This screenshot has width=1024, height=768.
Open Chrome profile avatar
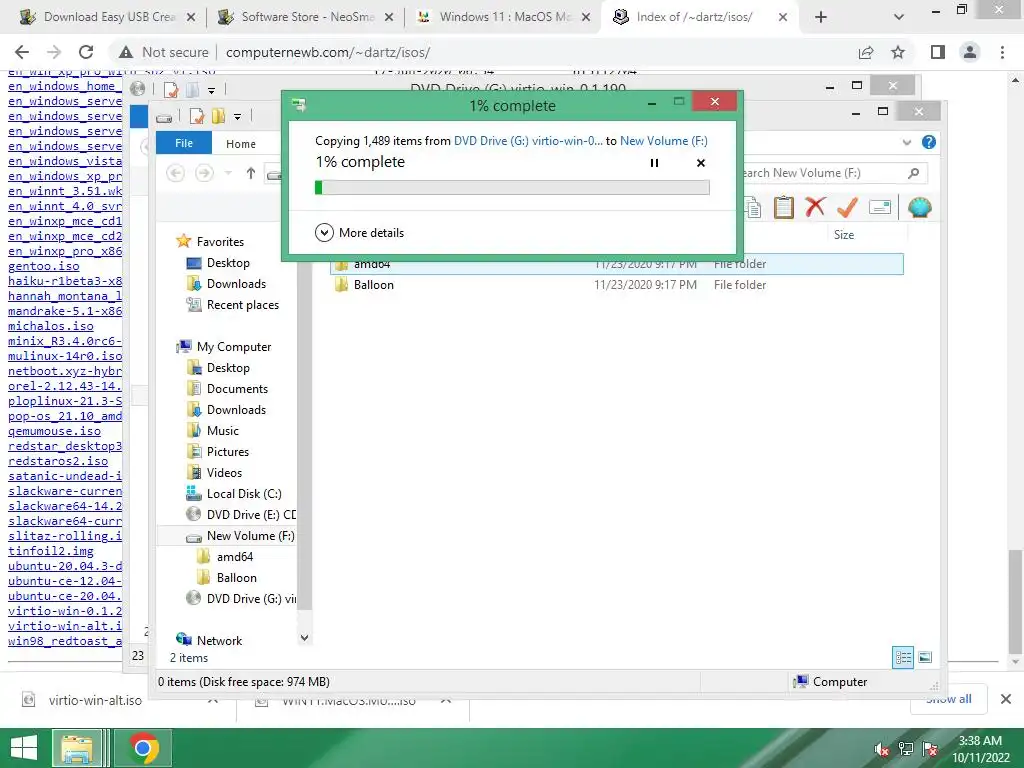pyautogui.click(x=970, y=52)
